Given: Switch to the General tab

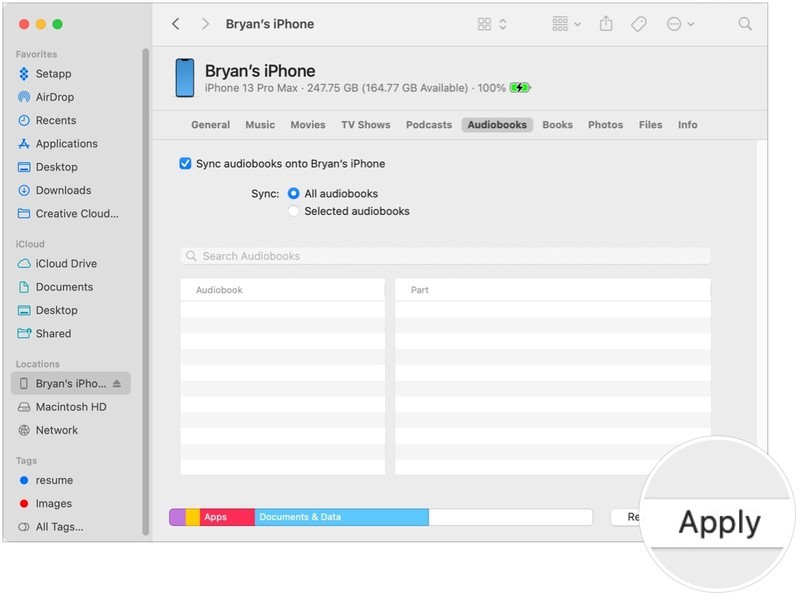Looking at the screenshot, I should tap(211, 125).
